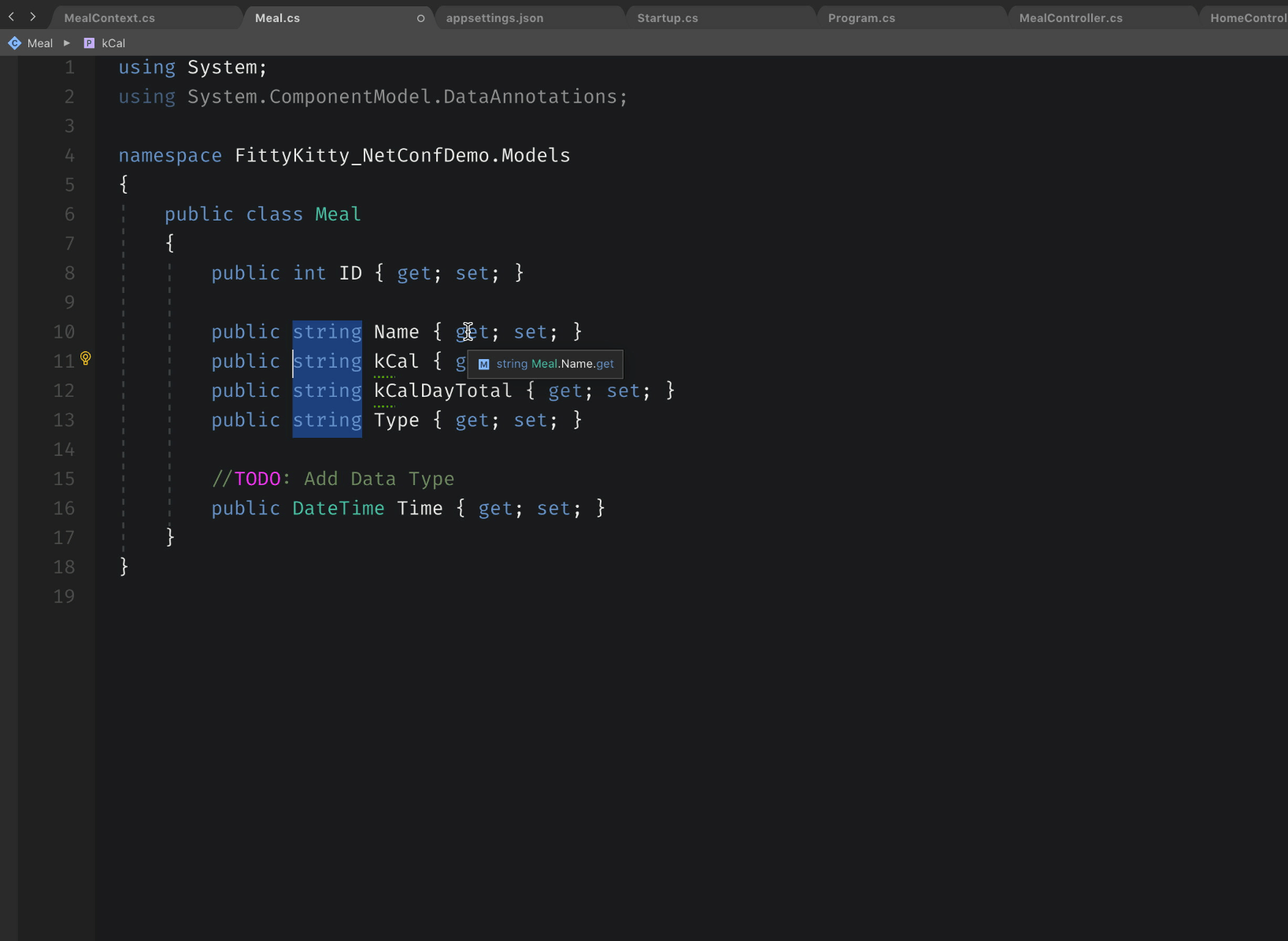Viewport: 1288px width, 941px height.
Task: Open the Meal class breadcrumb dropdown
Action: point(39,43)
